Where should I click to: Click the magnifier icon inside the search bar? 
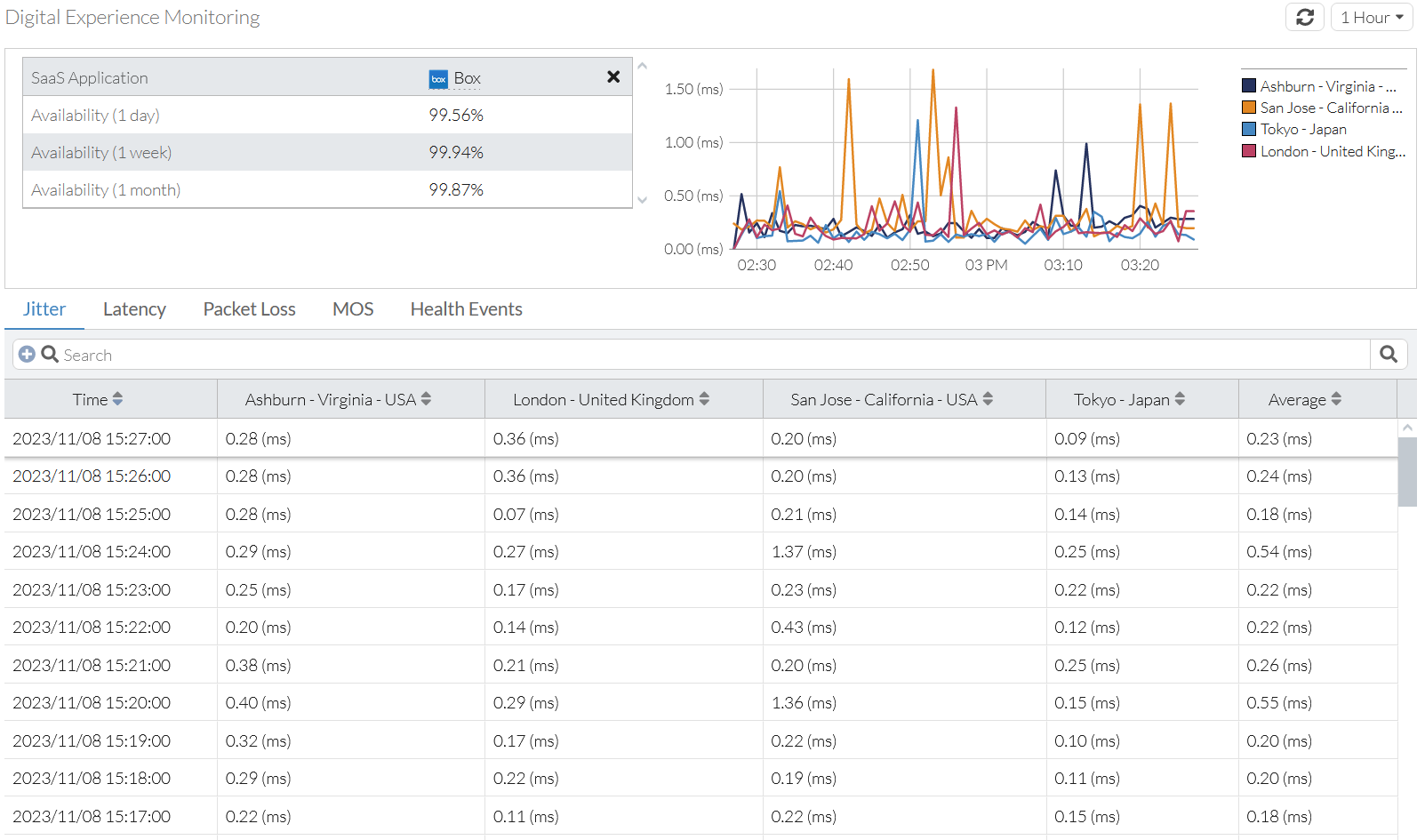pyautogui.click(x=49, y=354)
